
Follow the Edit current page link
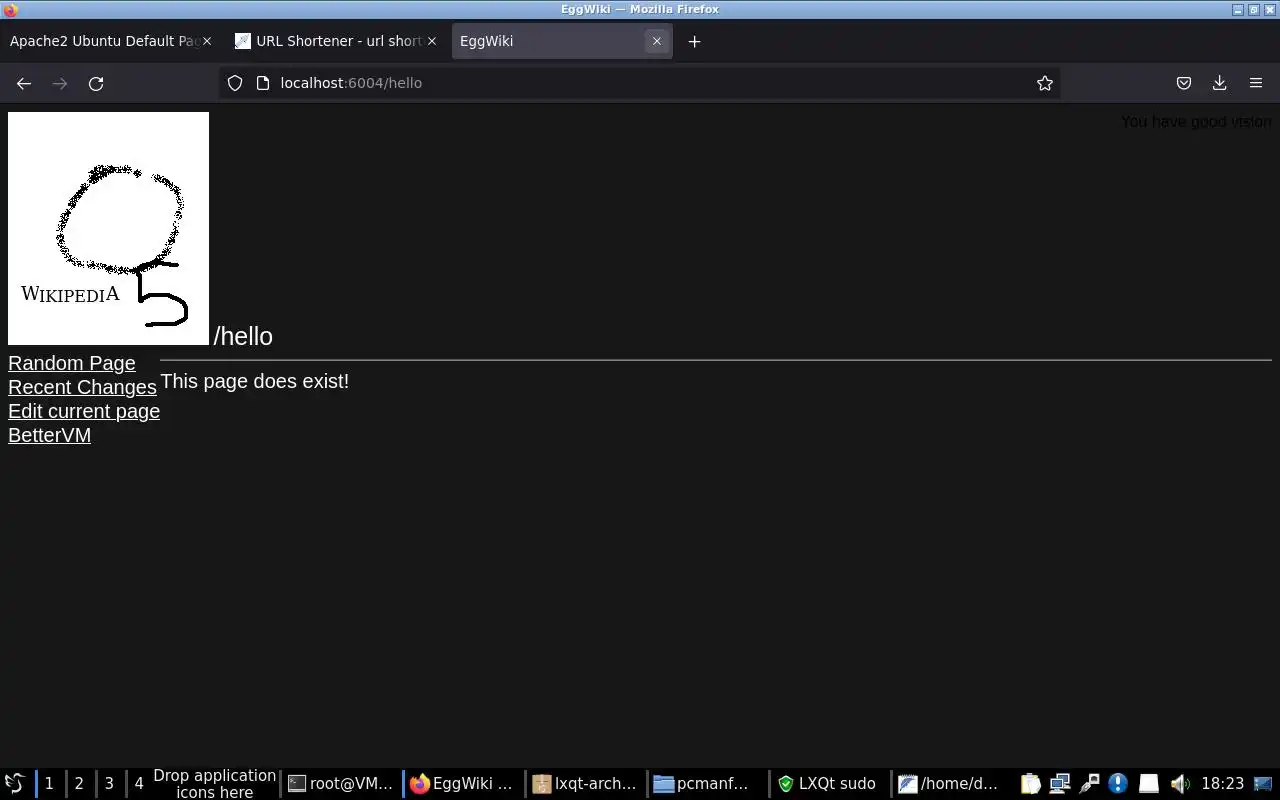pos(84,411)
